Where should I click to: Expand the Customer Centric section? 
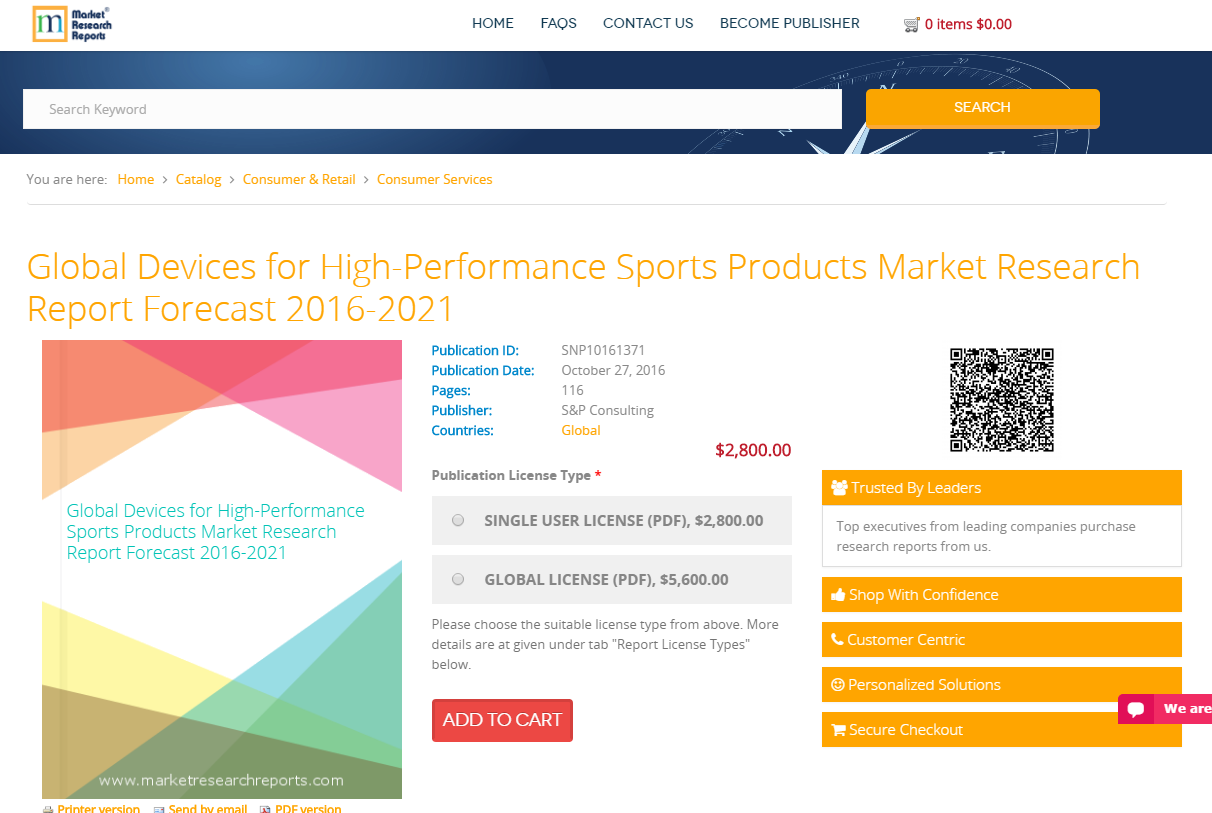pos(1002,640)
